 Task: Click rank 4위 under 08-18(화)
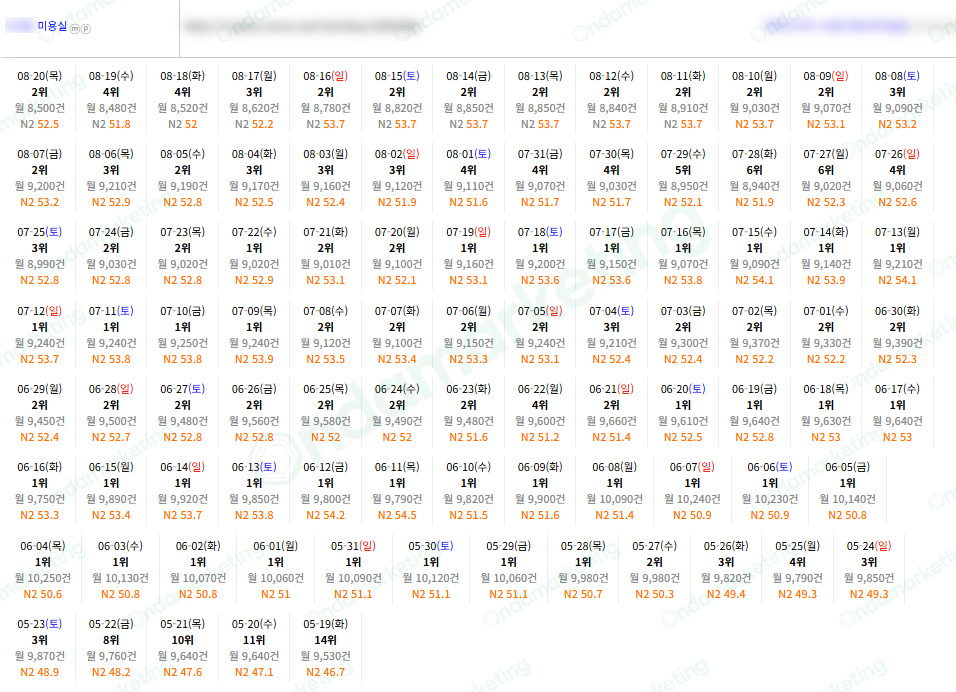coord(182,92)
